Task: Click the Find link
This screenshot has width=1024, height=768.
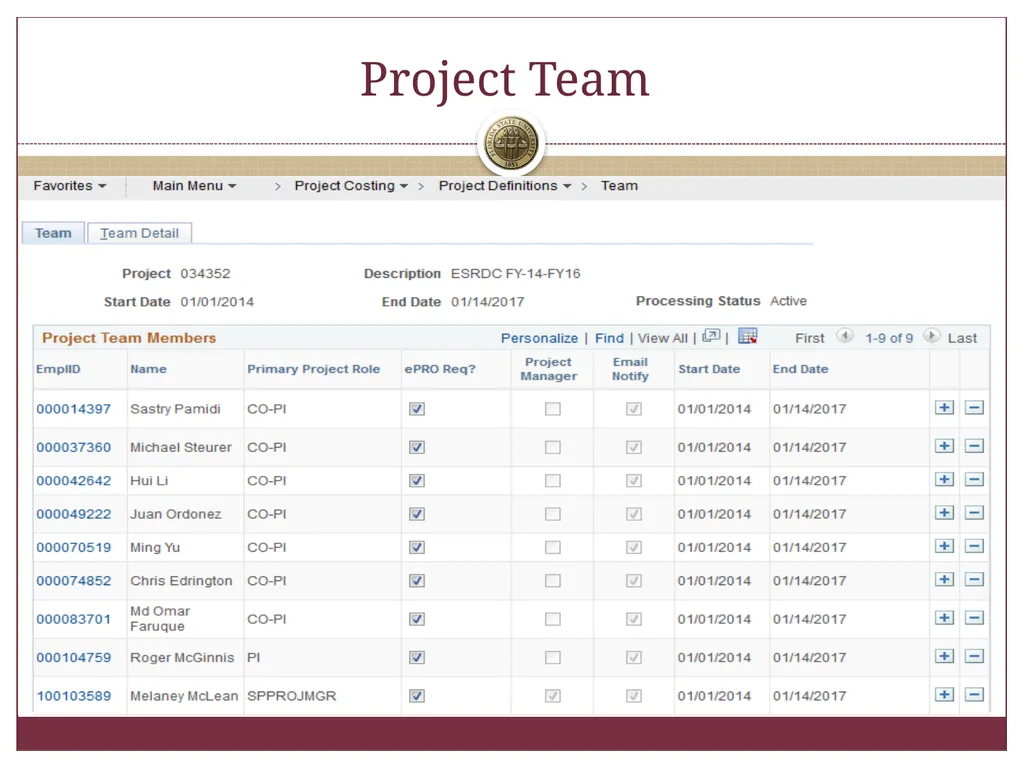Action: [609, 338]
